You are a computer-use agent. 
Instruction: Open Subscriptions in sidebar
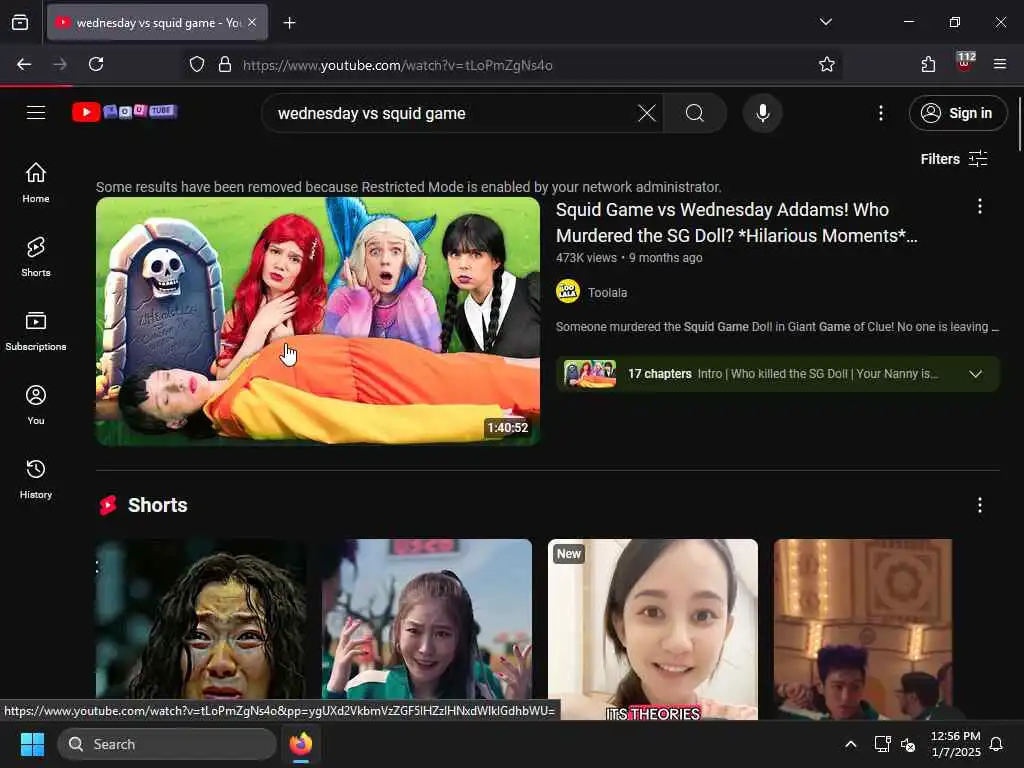click(36, 331)
